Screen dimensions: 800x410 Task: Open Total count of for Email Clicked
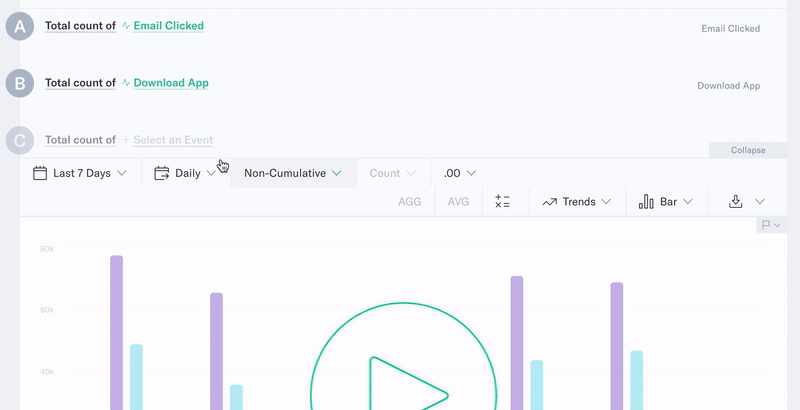[80, 26]
